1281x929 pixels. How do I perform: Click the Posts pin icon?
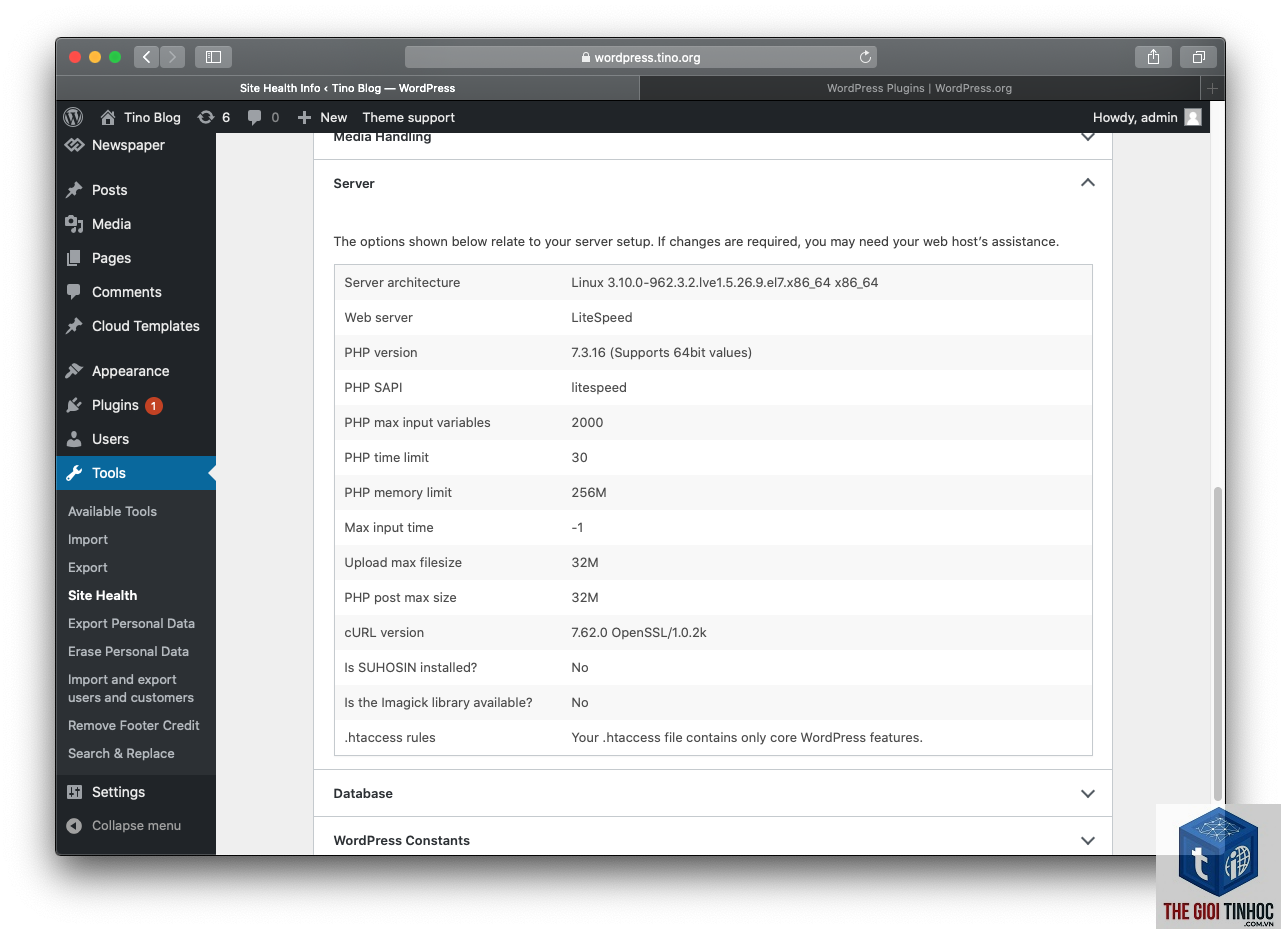tap(74, 190)
